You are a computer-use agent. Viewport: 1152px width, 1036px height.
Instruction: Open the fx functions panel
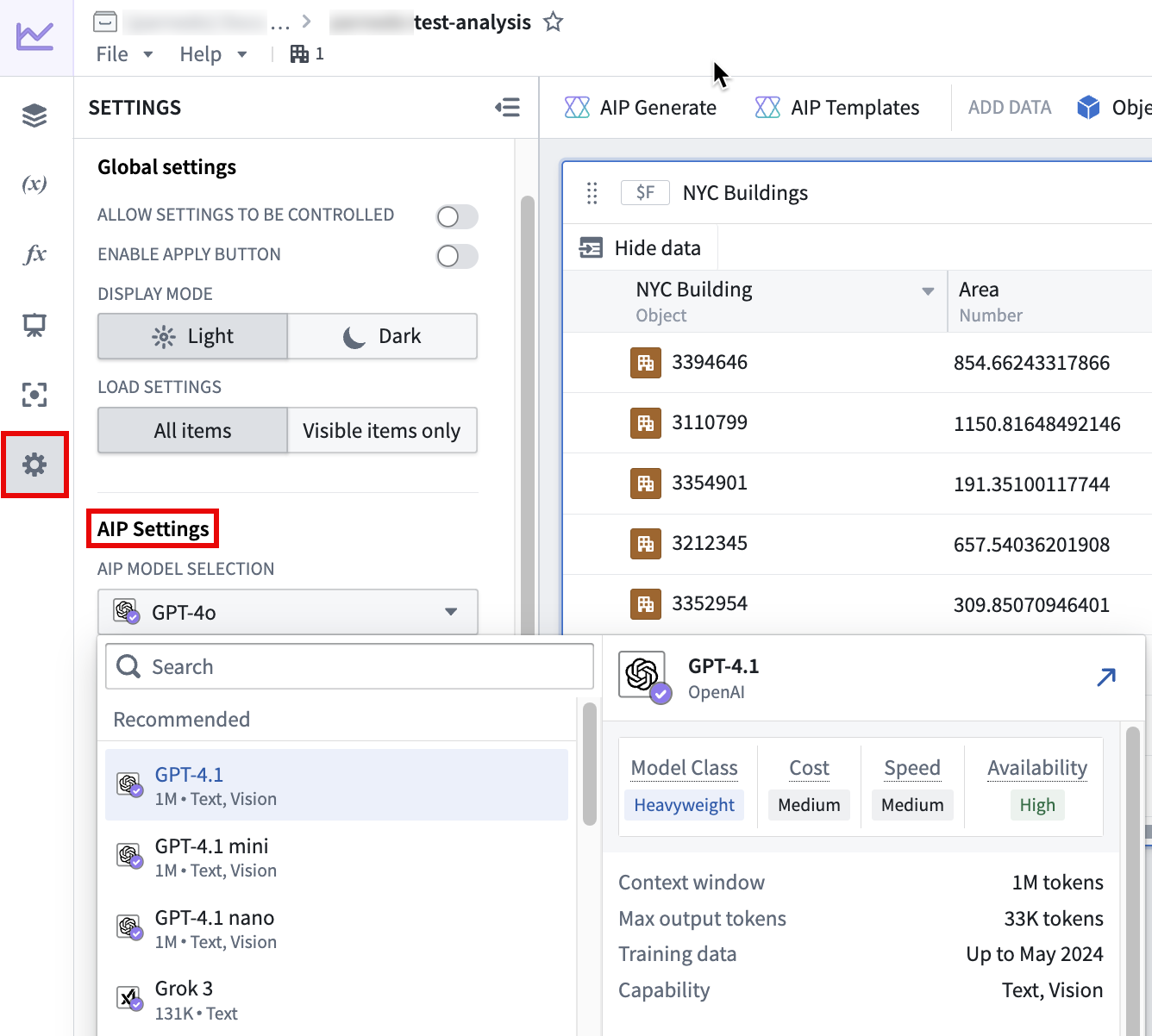34,254
